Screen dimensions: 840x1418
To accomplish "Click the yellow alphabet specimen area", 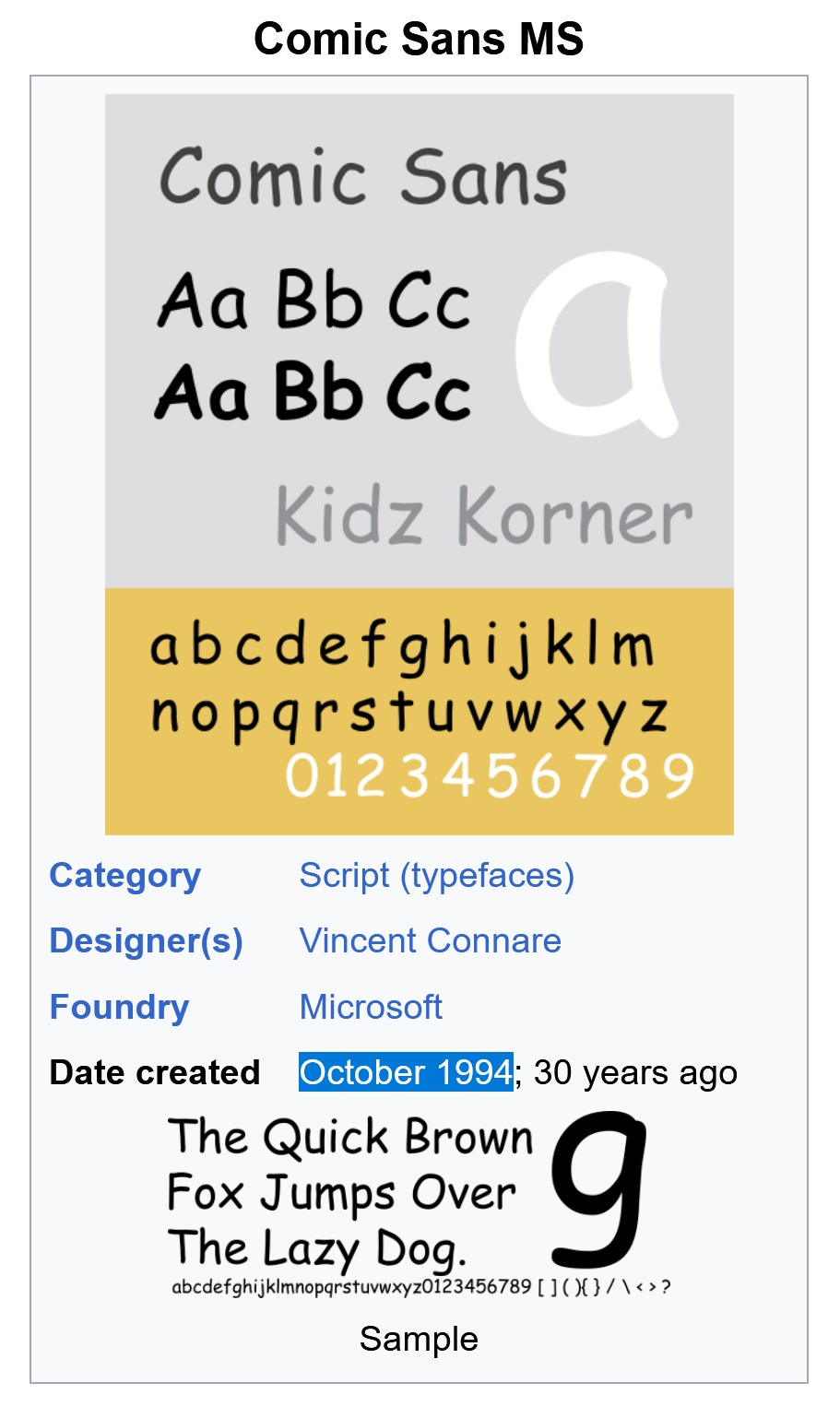I will pos(420,712).
